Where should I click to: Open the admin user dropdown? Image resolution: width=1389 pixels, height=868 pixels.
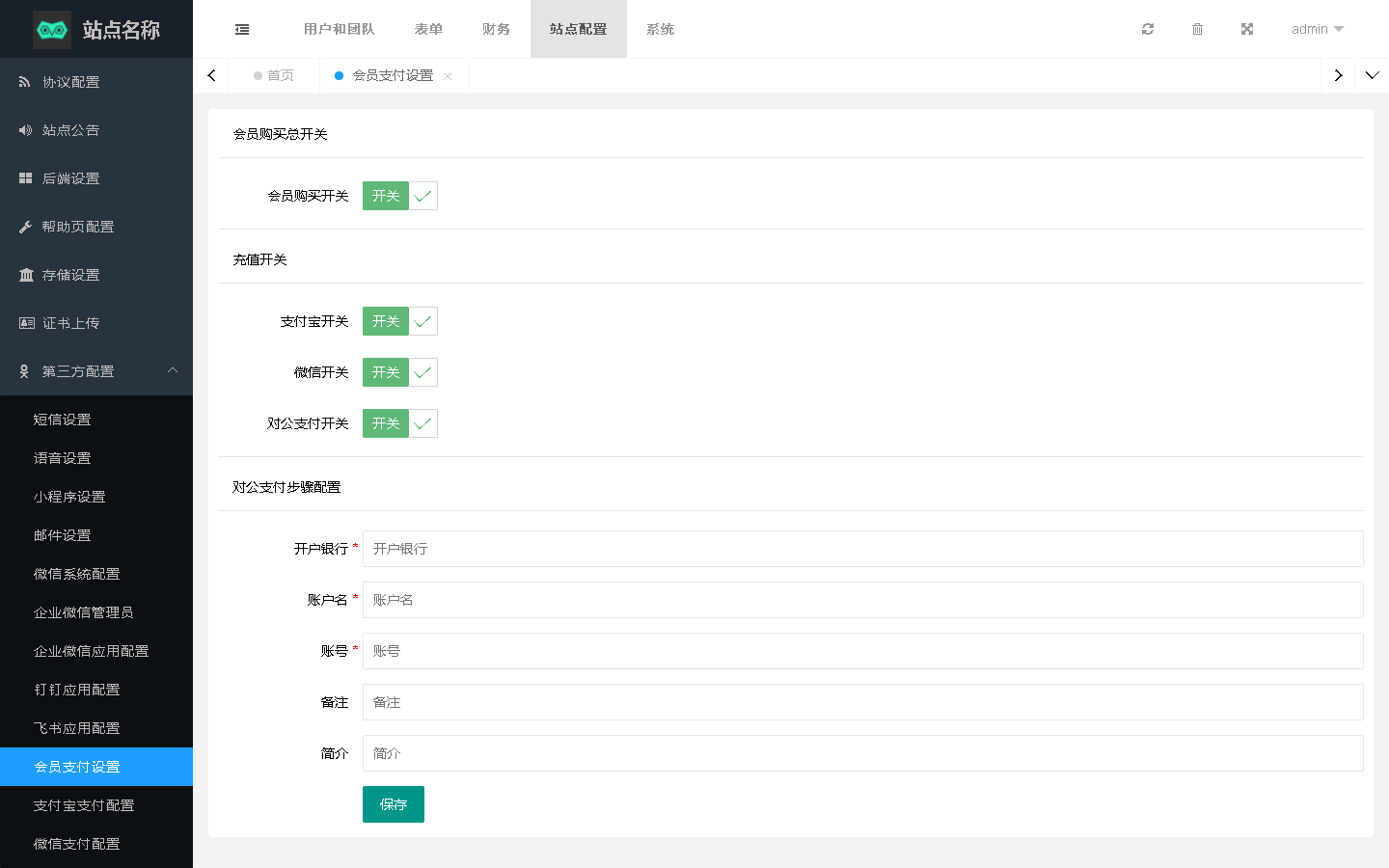[1317, 29]
